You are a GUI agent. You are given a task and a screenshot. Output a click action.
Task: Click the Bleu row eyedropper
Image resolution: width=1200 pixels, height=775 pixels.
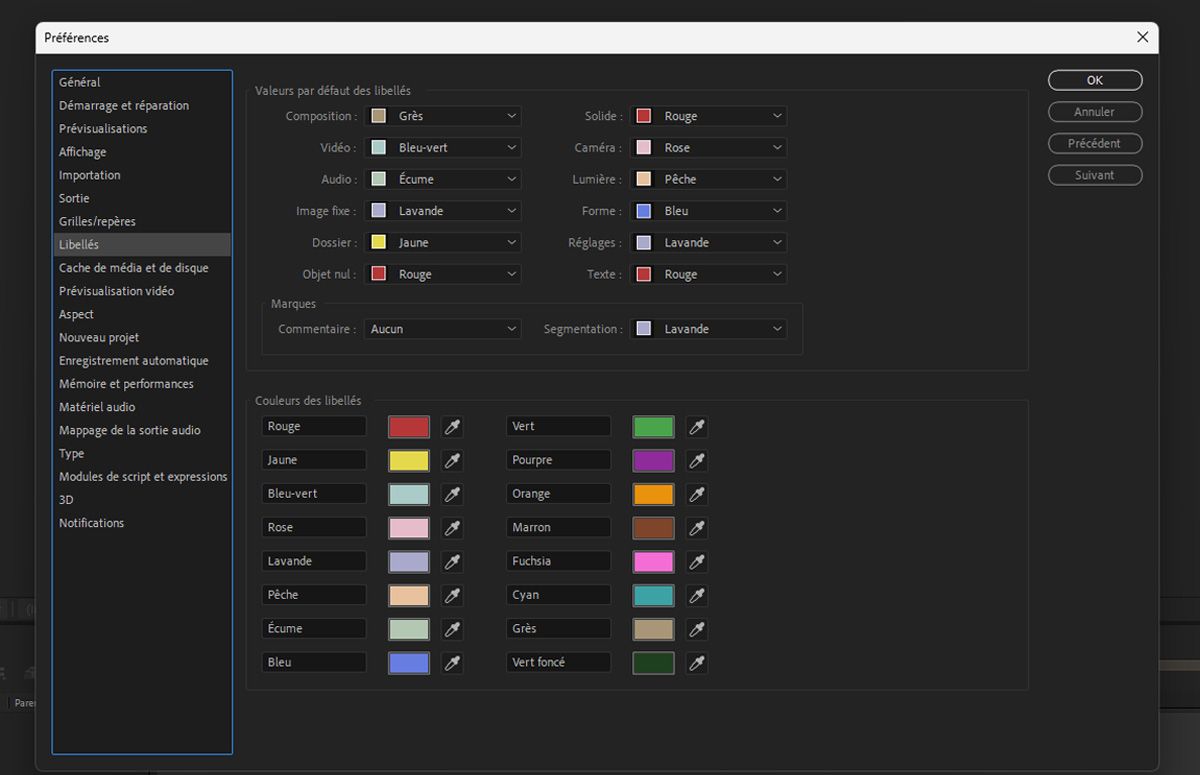point(452,663)
